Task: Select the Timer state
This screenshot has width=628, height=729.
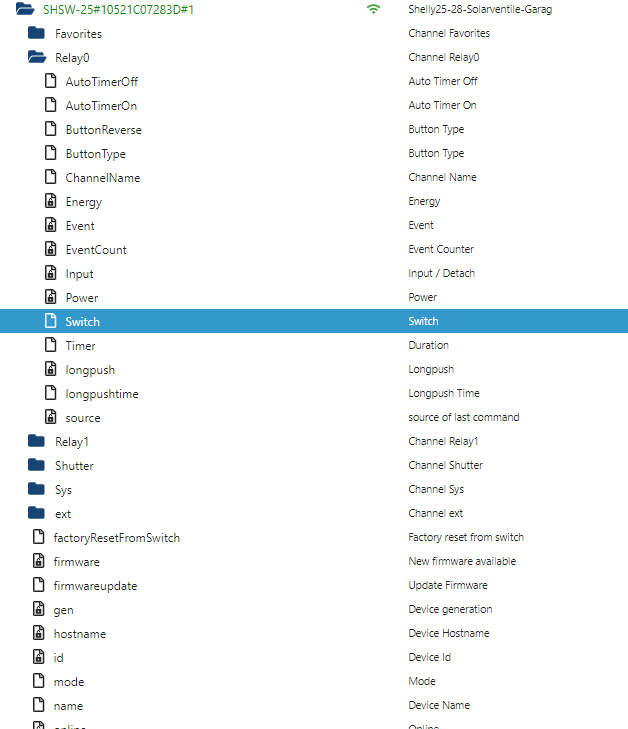Action: [x=80, y=346]
